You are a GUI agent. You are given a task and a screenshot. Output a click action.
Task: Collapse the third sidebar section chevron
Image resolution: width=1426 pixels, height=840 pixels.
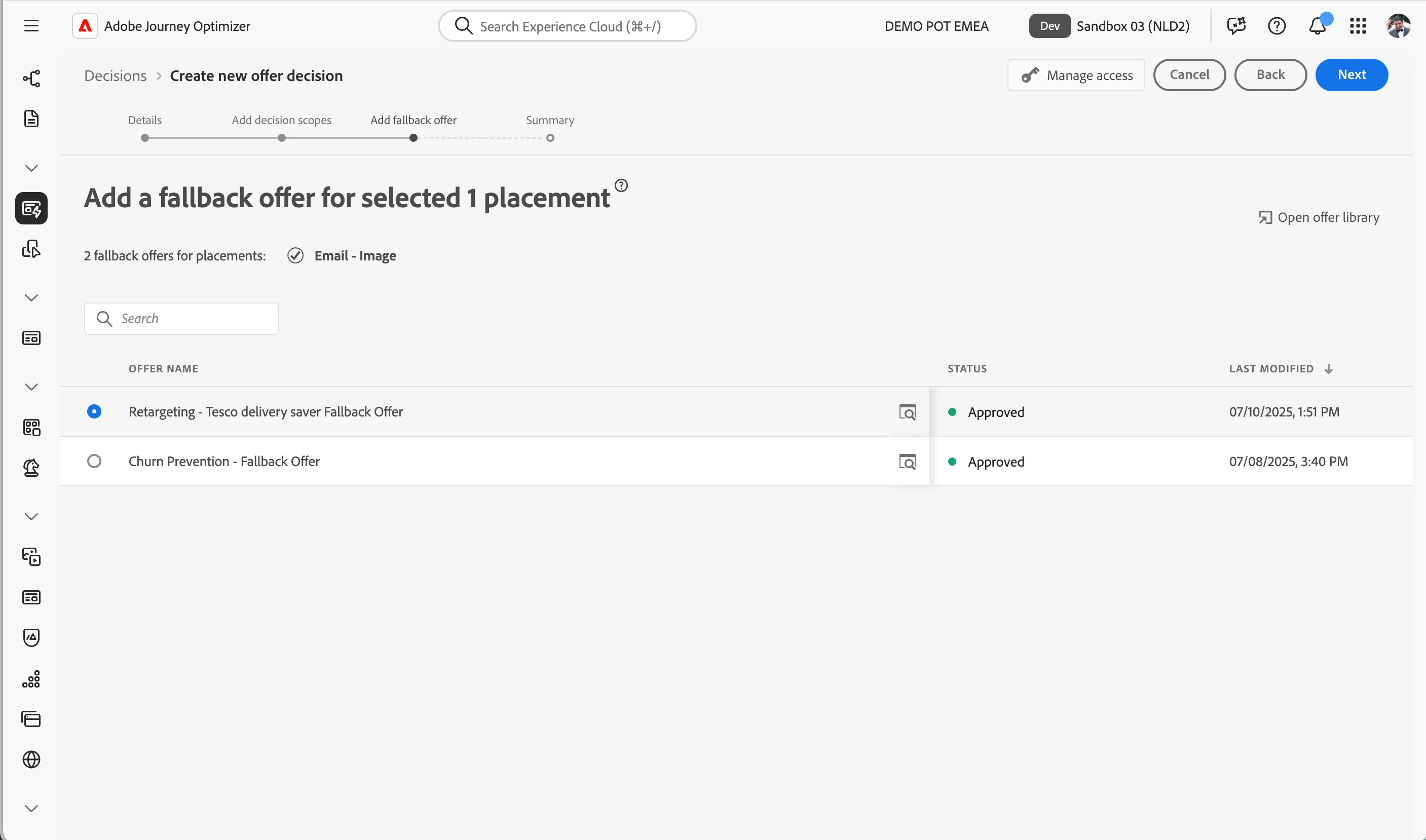tap(31, 387)
